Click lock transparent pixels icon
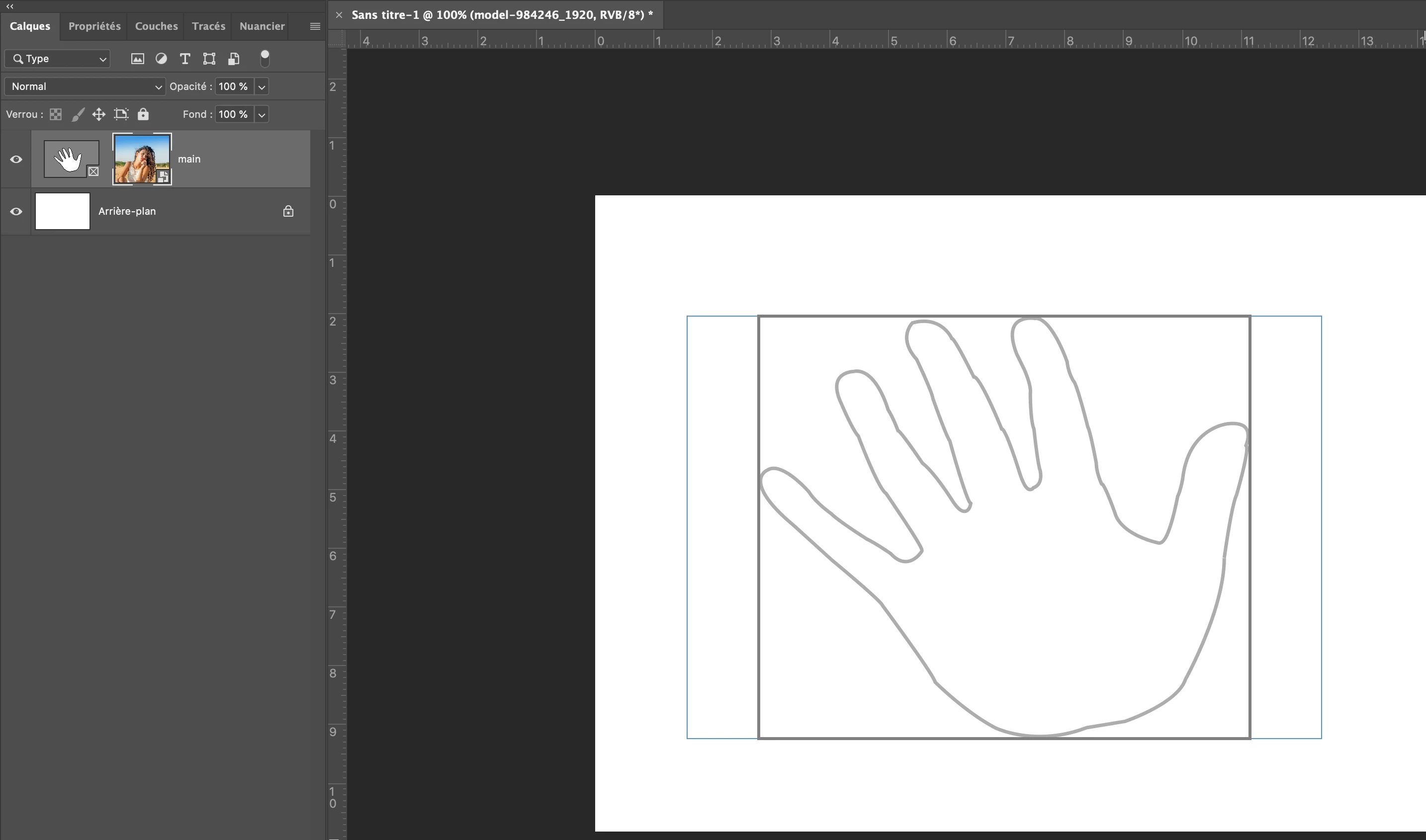The image size is (1426, 840). [56, 114]
